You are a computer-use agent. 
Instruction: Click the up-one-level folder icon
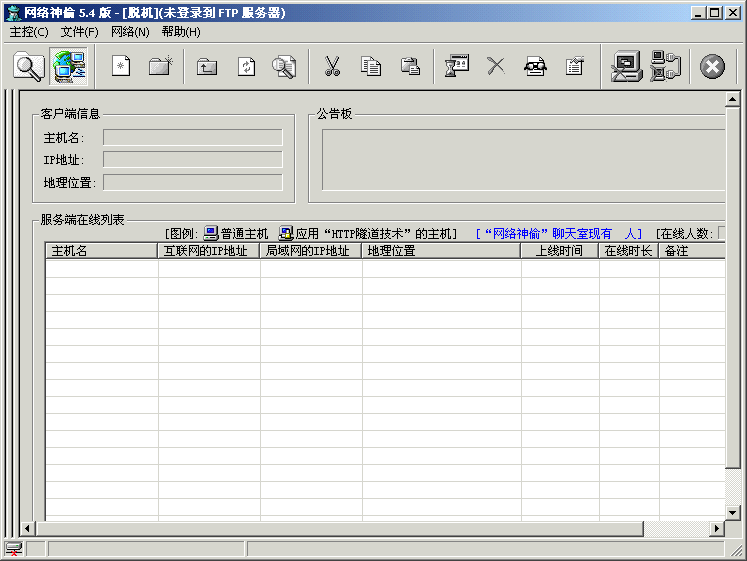pyautogui.click(x=207, y=67)
